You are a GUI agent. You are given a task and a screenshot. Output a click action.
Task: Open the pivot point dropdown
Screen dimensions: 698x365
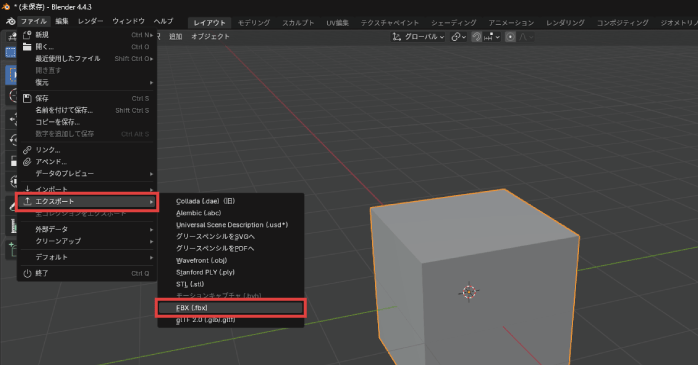[459, 37]
